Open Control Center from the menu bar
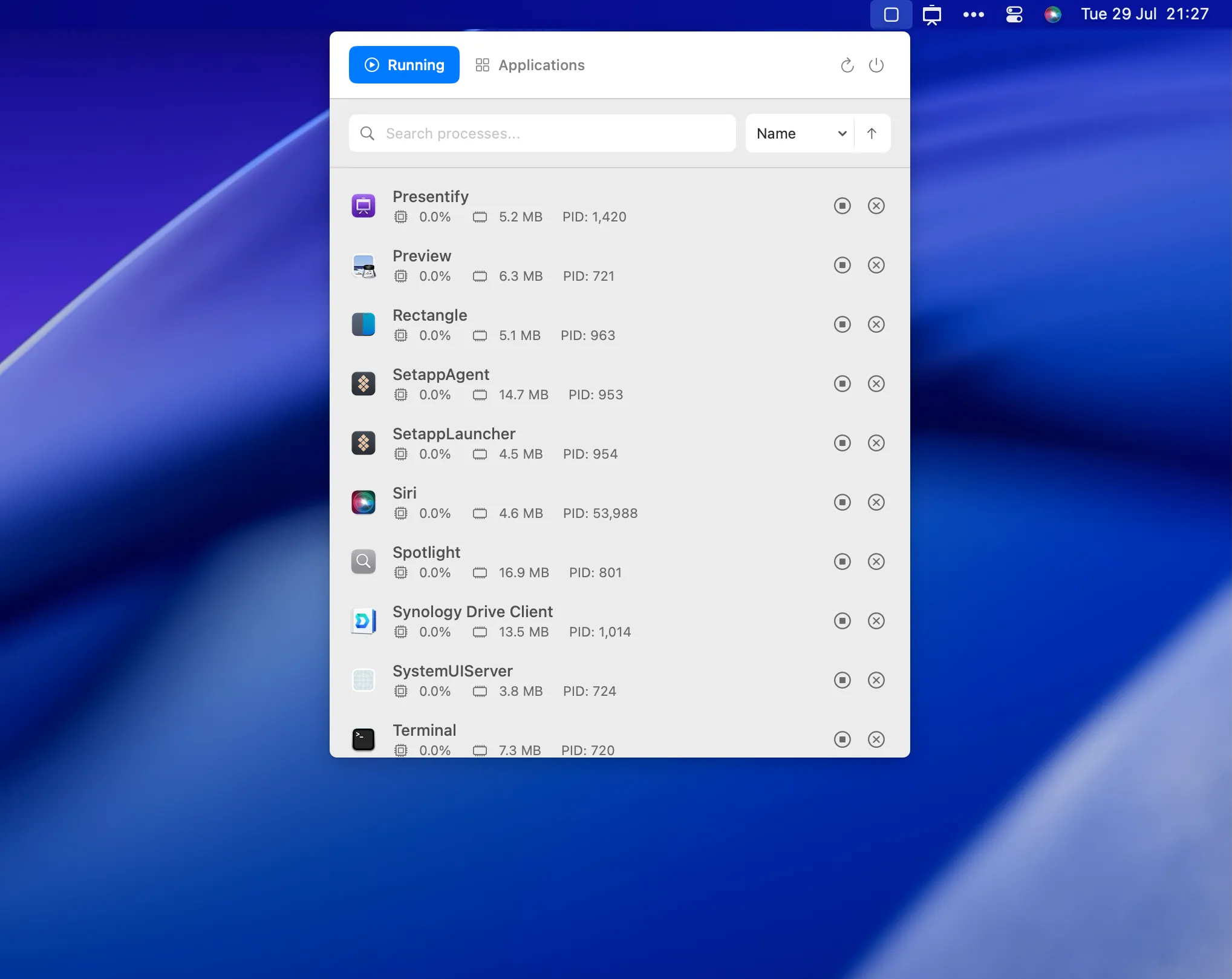 click(1013, 14)
